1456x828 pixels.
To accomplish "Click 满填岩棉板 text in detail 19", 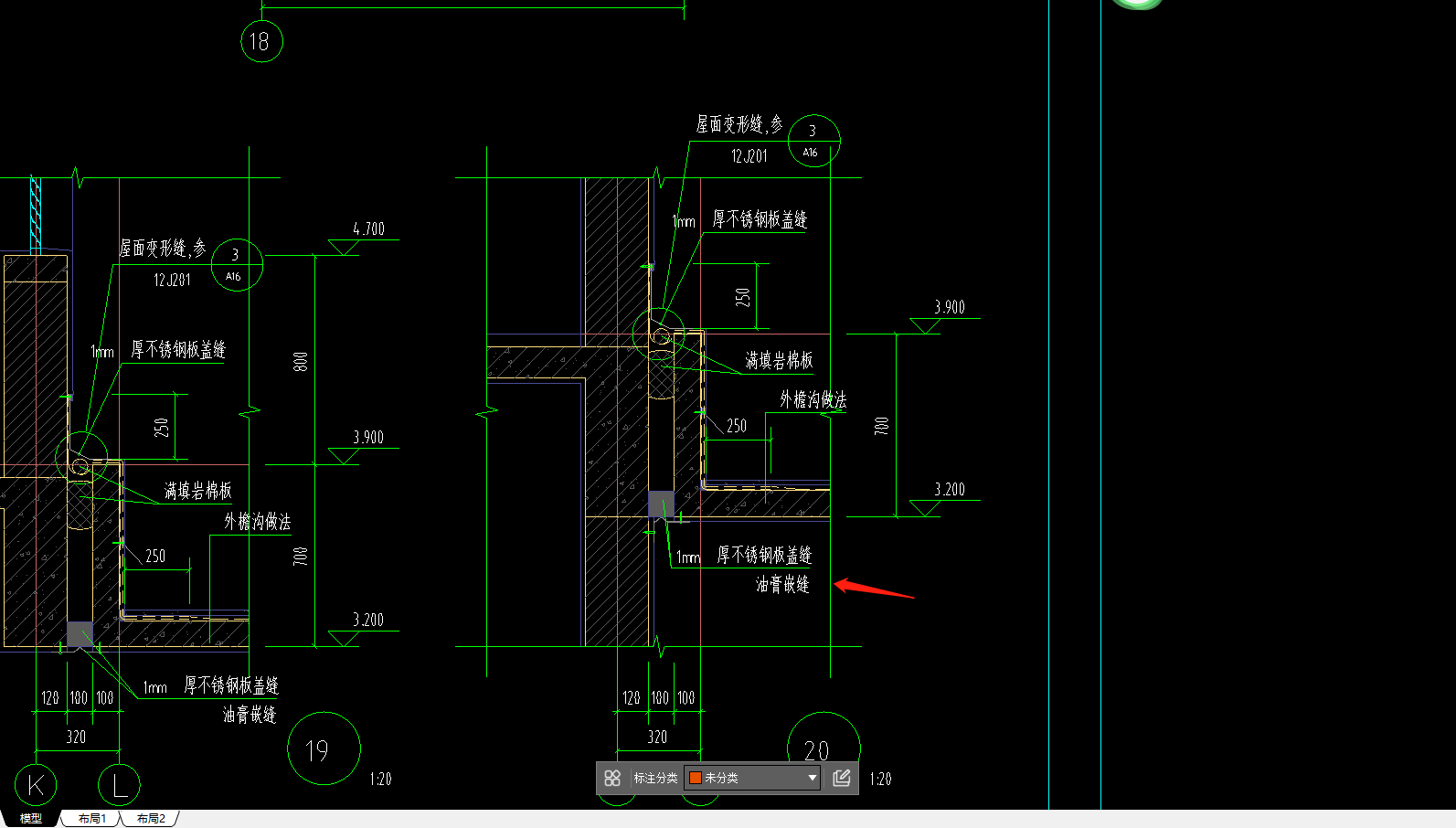I will click(197, 491).
